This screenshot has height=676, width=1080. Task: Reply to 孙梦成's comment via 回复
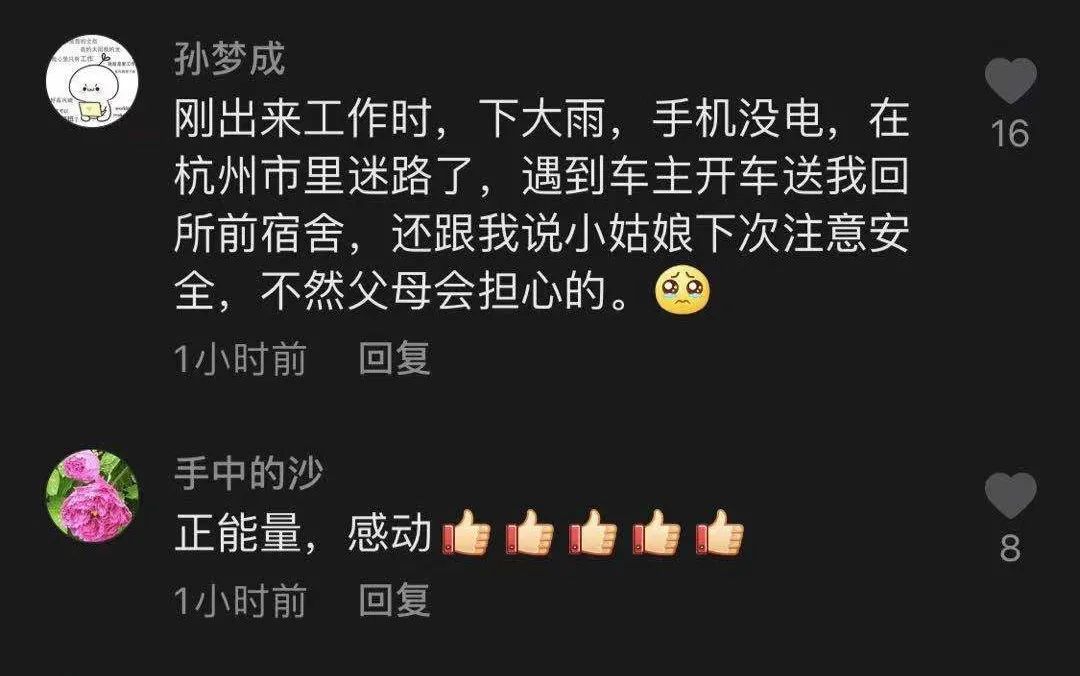(x=395, y=358)
